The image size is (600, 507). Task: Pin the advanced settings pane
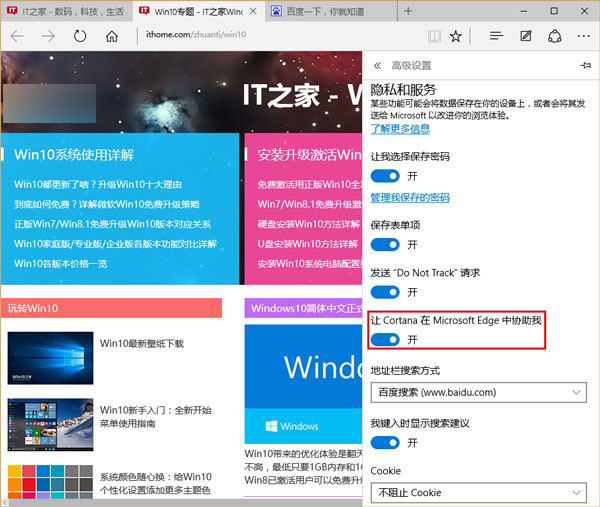coord(585,65)
